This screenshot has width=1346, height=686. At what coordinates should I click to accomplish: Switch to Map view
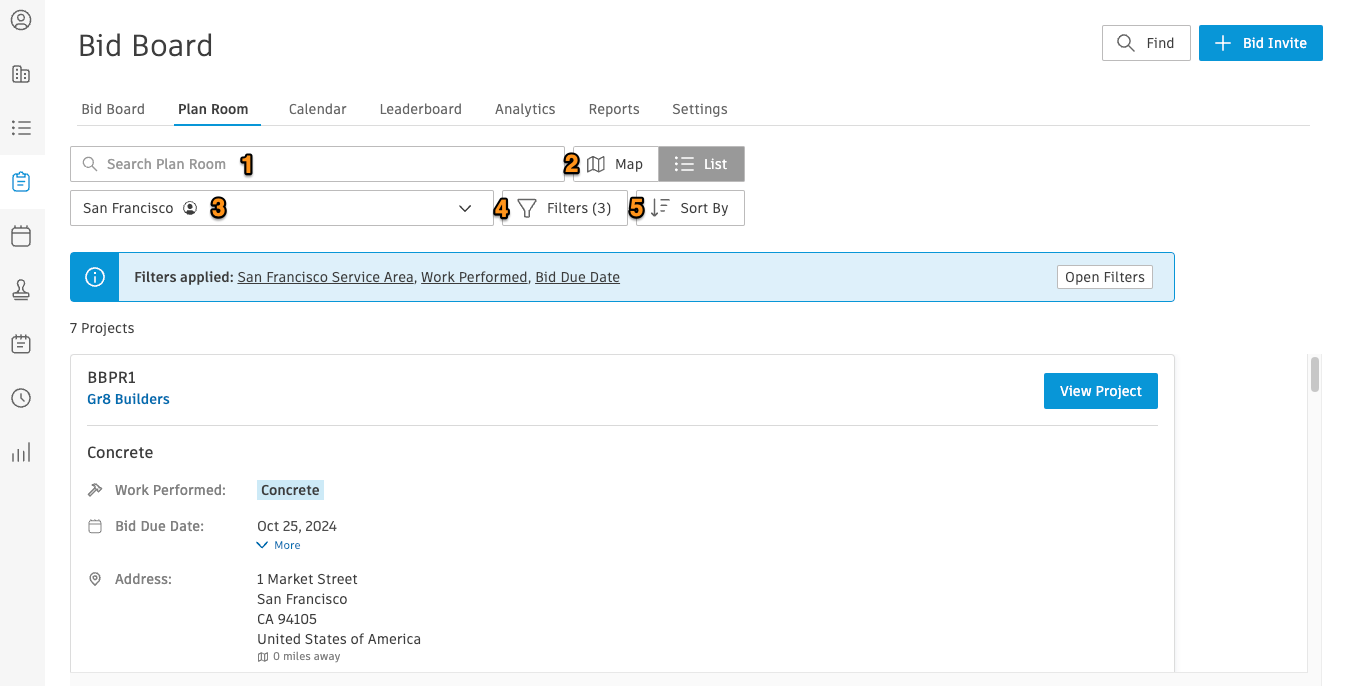614,163
